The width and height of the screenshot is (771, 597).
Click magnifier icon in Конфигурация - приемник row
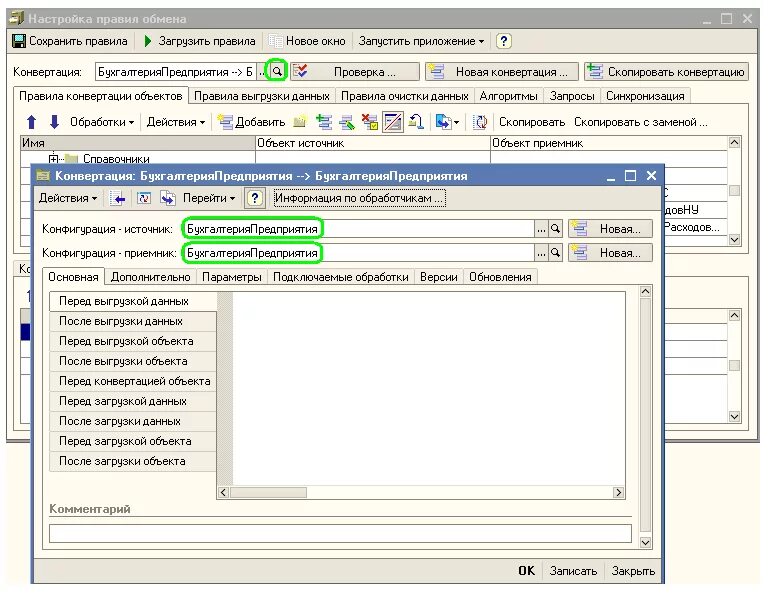tap(555, 253)
